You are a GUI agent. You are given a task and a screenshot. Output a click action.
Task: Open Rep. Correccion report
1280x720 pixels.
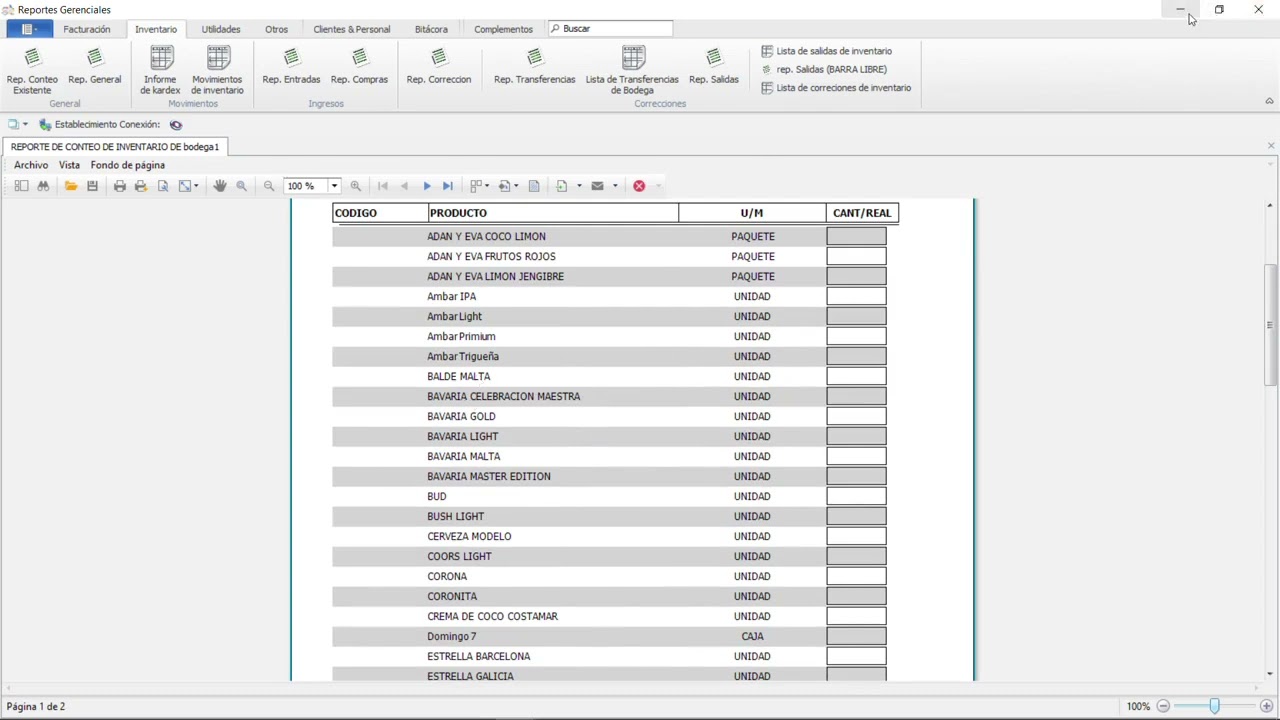pyautogui.click(x=438, y=66)
